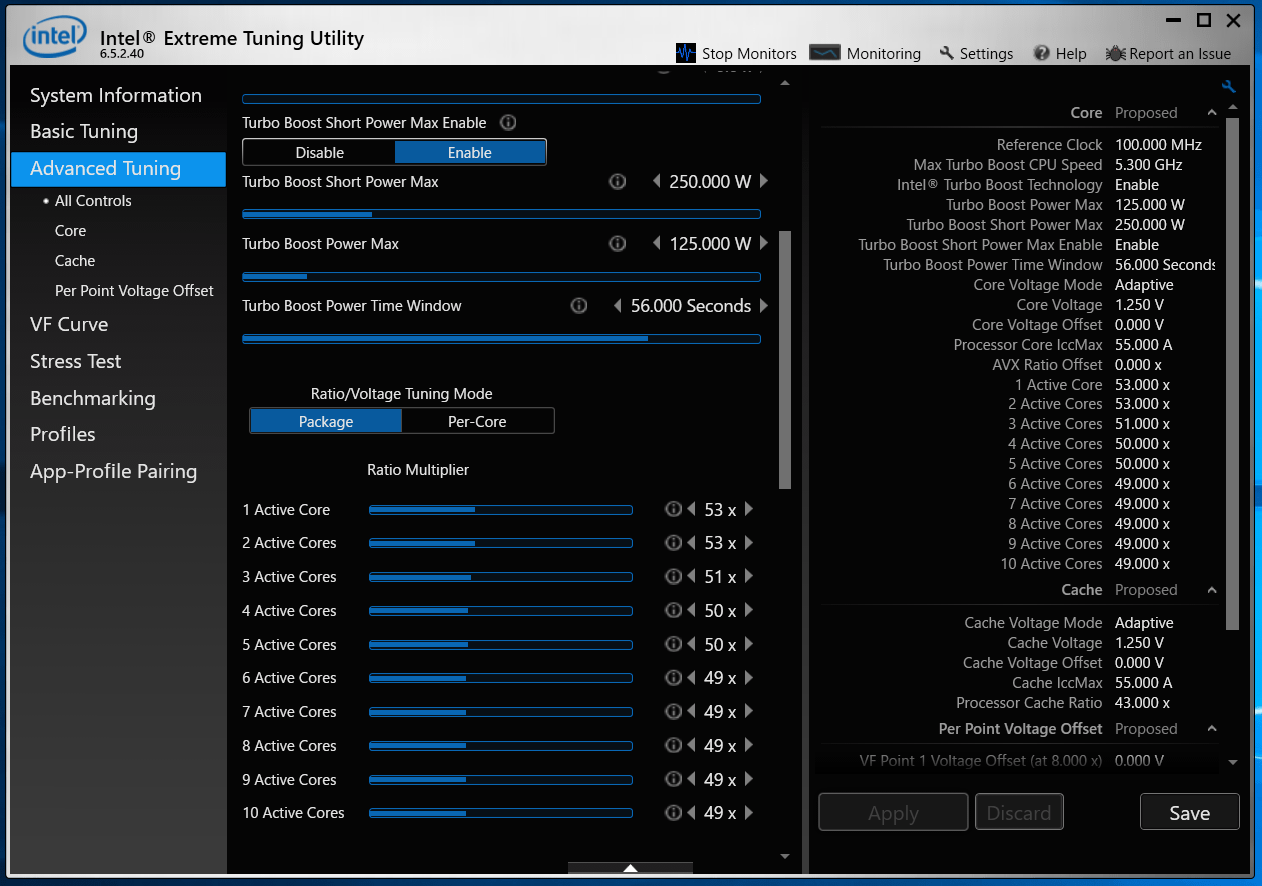Screen dimensions: 1262x886
Task: Click the Intel logo
Action: 55,38
